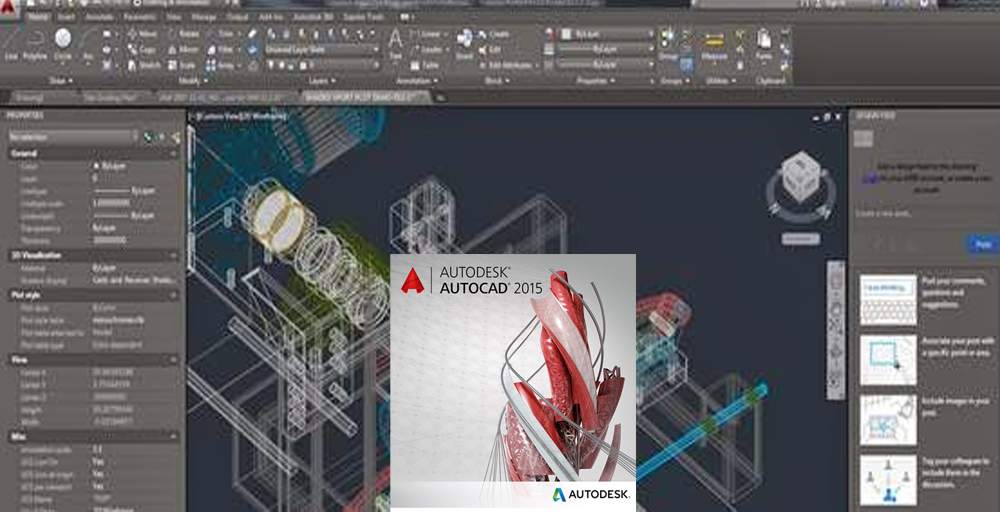Select the Move tool
This screenshot has height=512, width=1000.
pos(142,34)
